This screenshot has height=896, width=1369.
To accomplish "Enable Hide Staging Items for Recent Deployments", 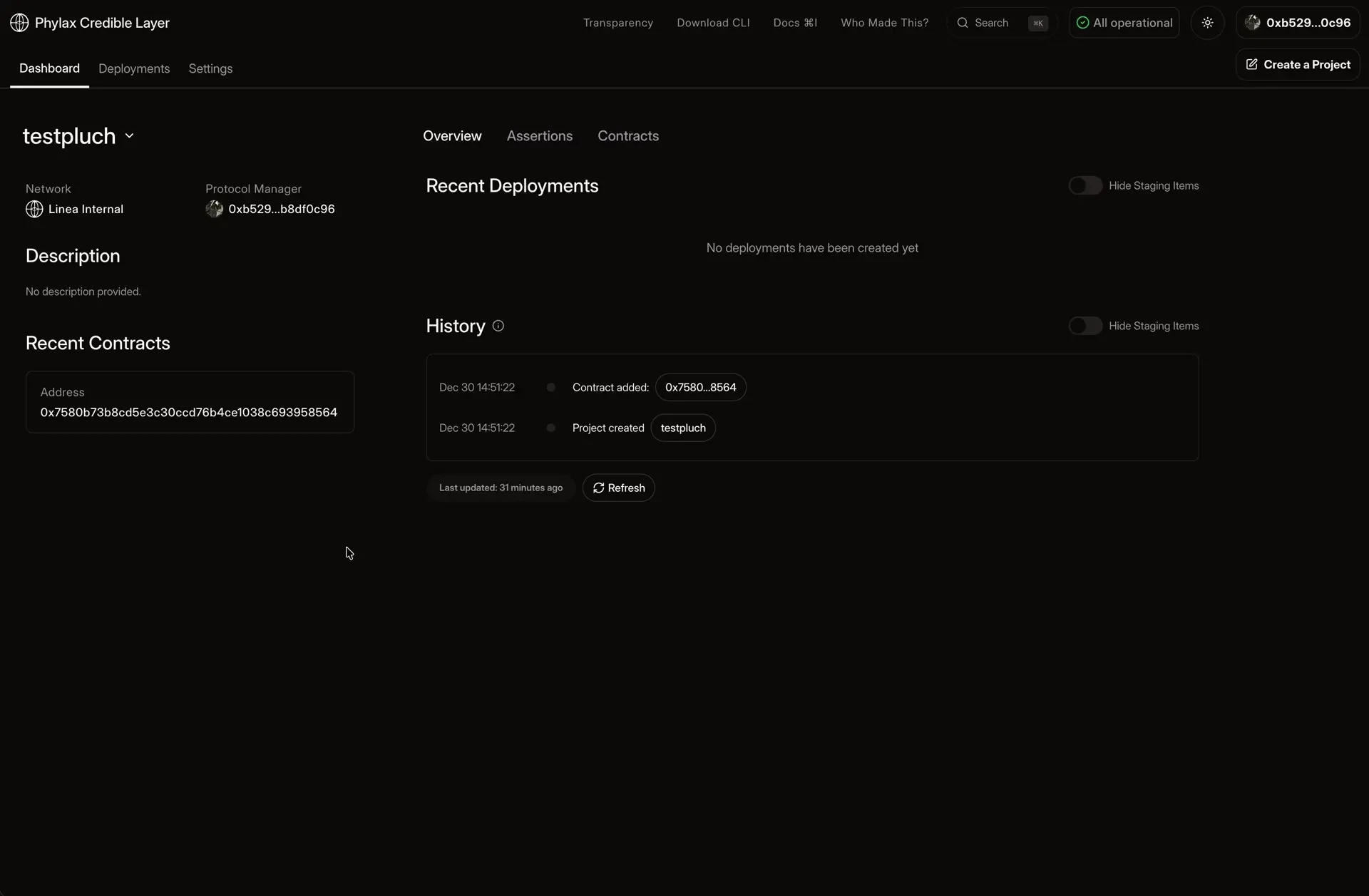I will click(1086, 185).
